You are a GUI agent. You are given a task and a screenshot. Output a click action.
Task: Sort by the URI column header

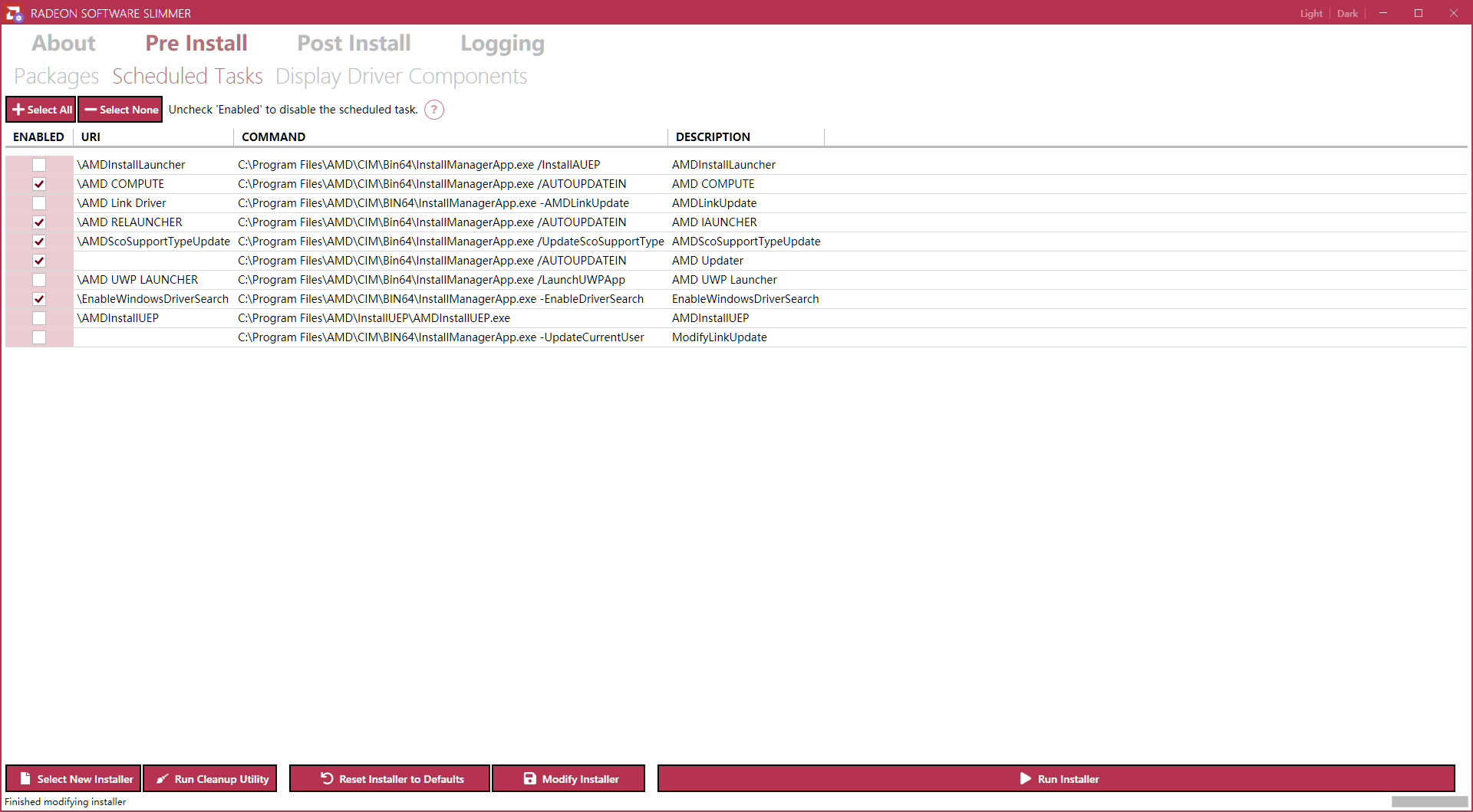click(x=153, y=137)
